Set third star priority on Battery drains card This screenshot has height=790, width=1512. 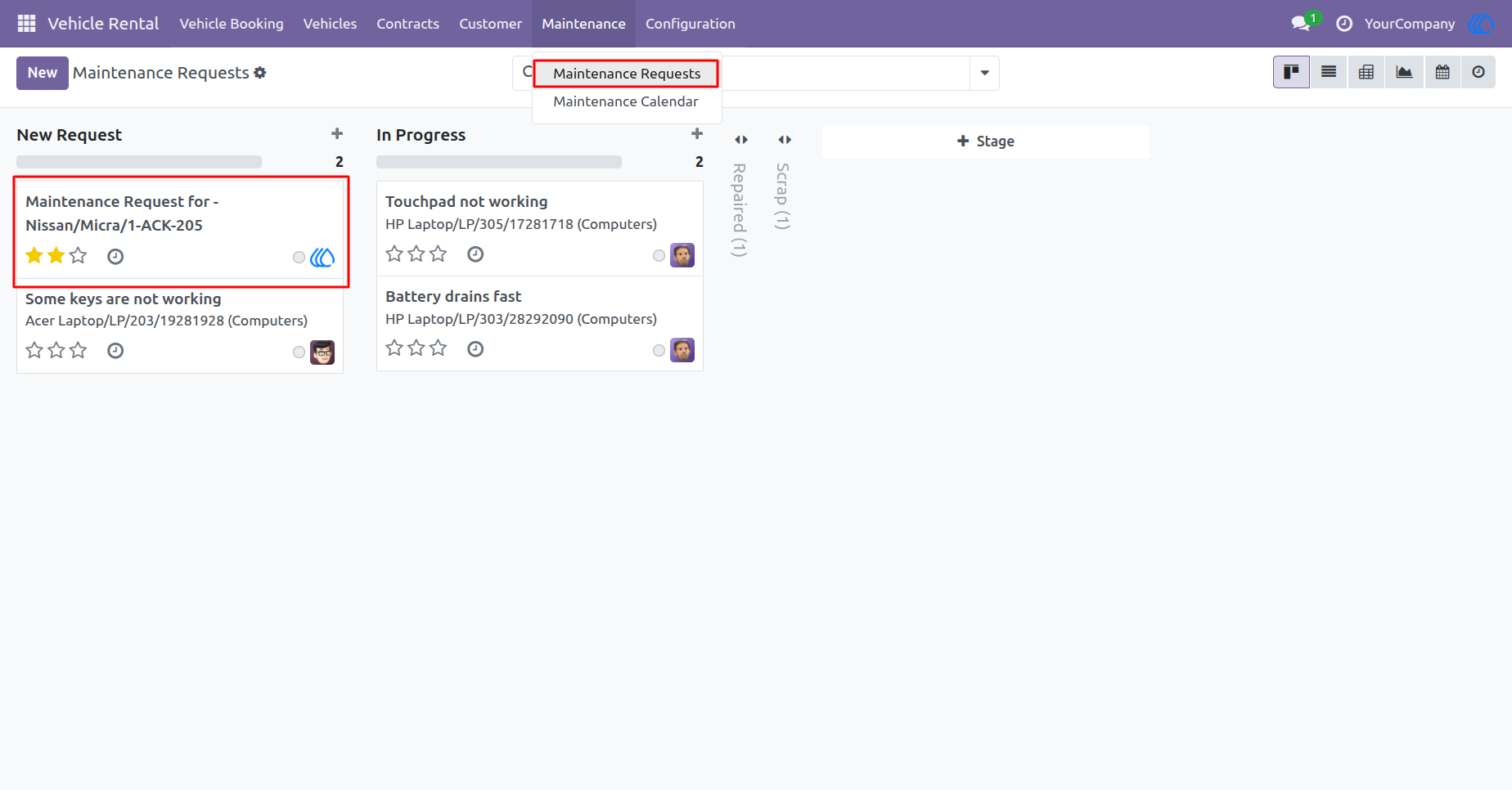click(439, 348)
